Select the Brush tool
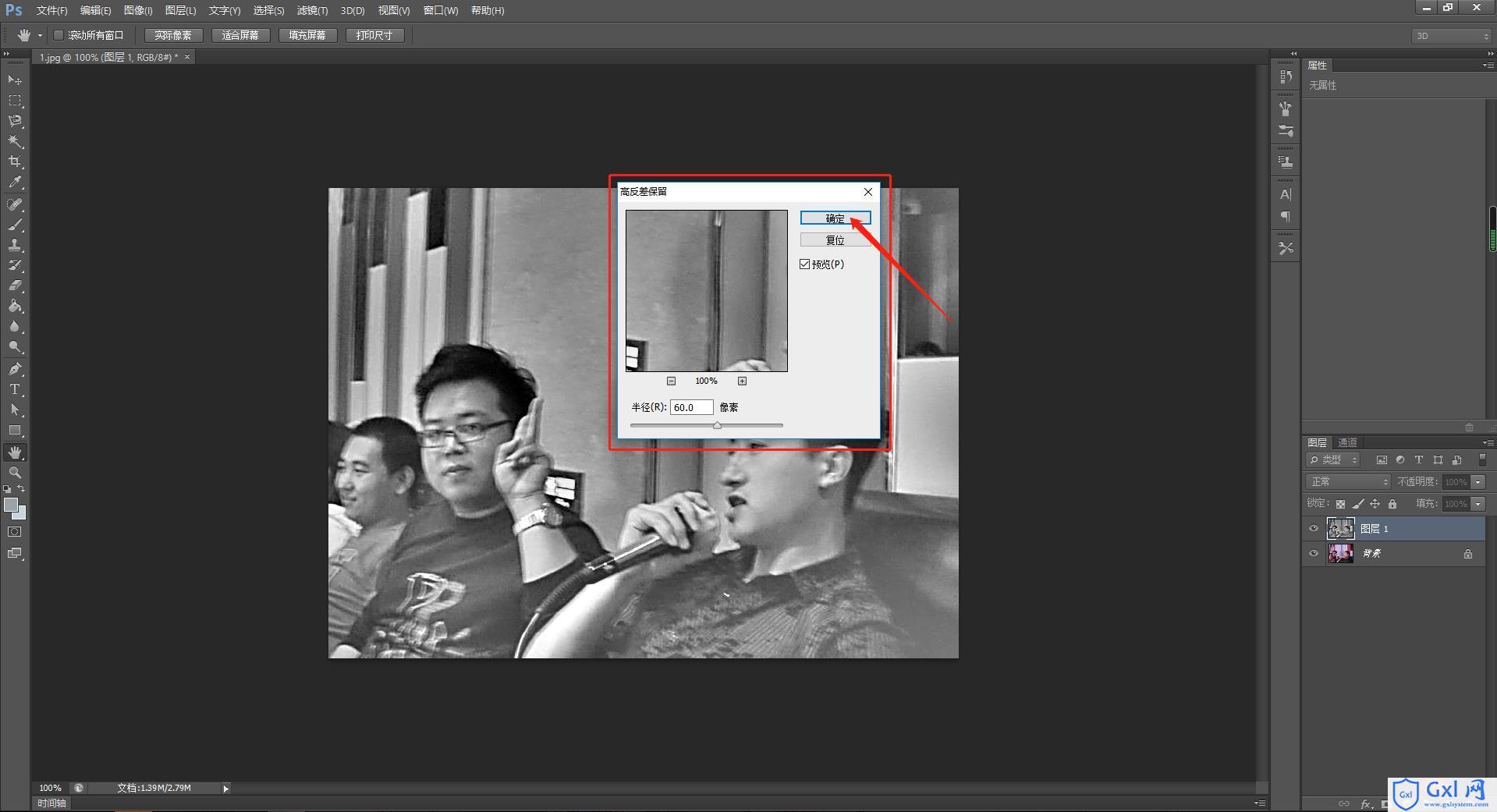The width and height of the screenshot is (1497, 812). click(x=15, y=225)
